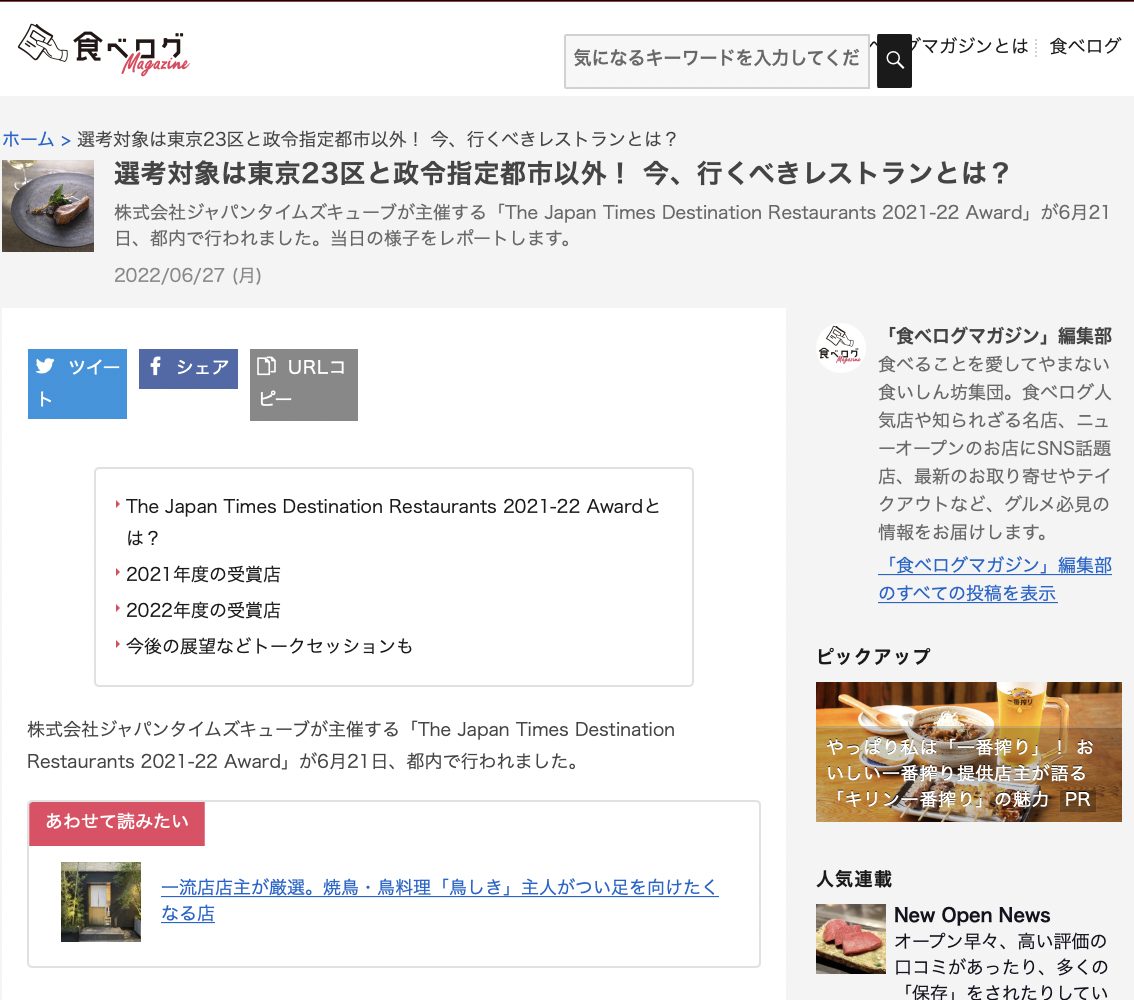1134x1000 pixels.
Task: Open the キリン一番搾り pickup banner
Action: pyautogui.click(x=968, y=752)
